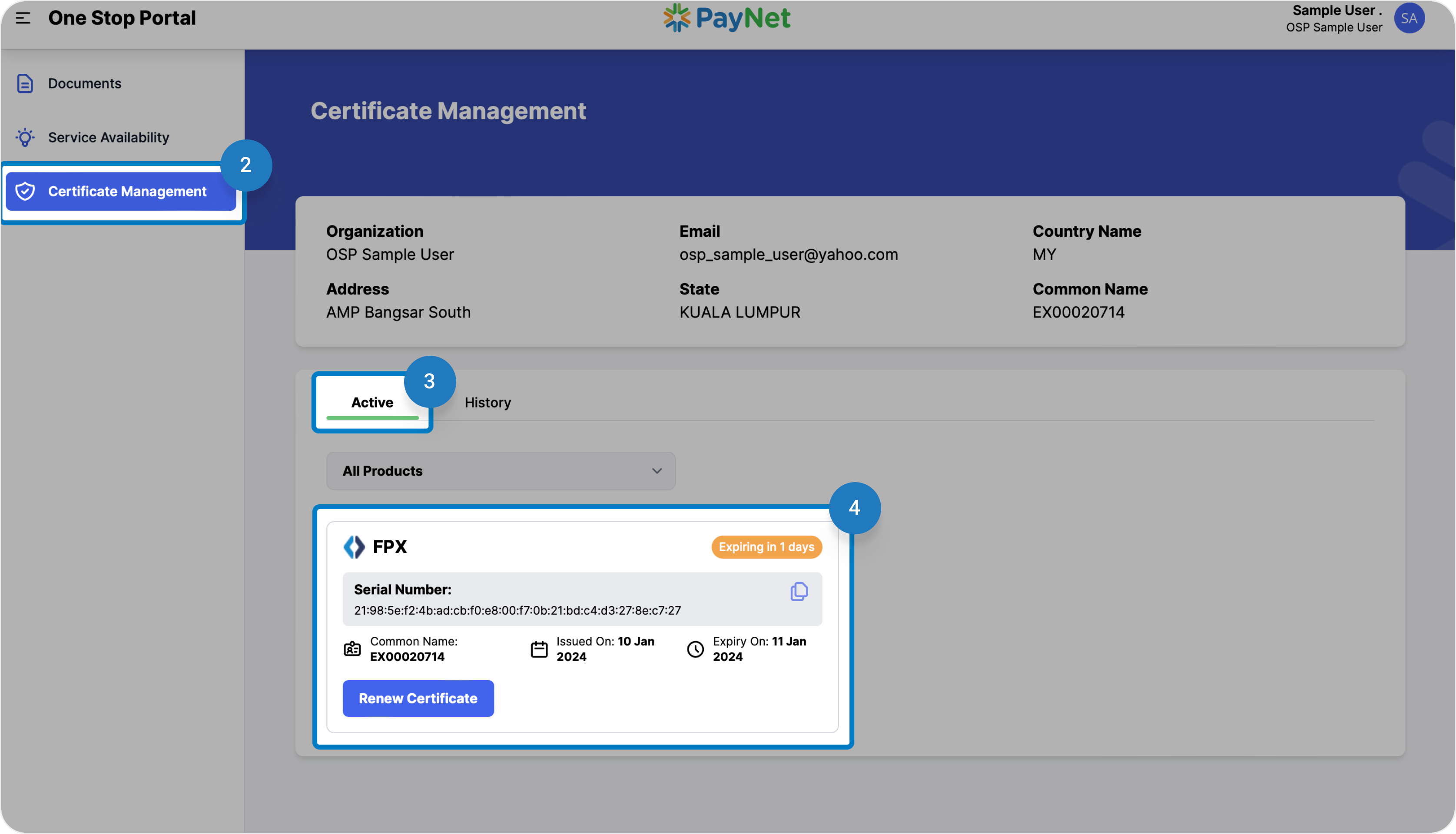Viewport: 1456px width, 834px height.
Task: Click the Certificate Management page heading
Action: (448, 111)
